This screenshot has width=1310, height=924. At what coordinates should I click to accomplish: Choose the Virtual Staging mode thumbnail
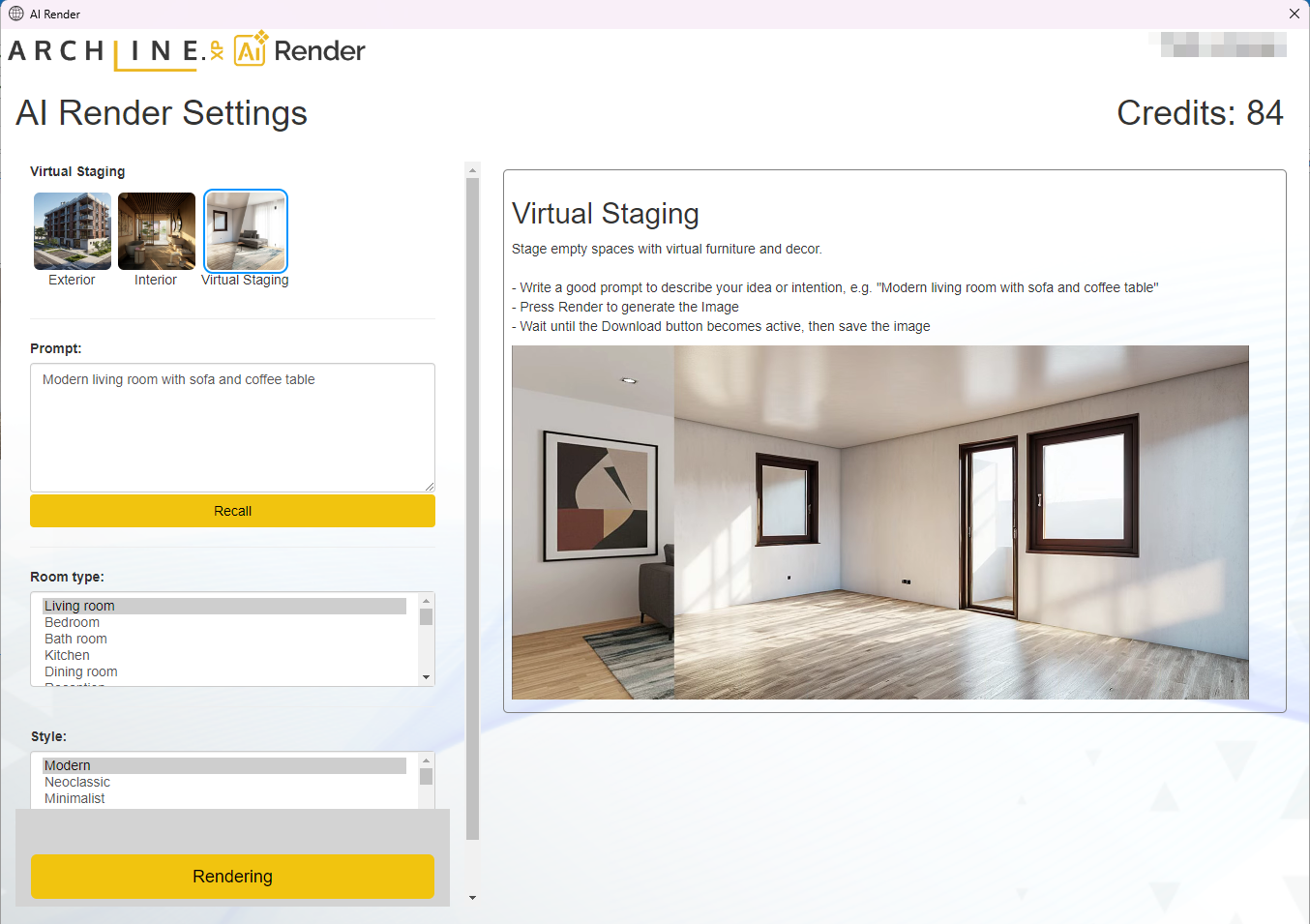pyautogui.click(x=246, y=231)
